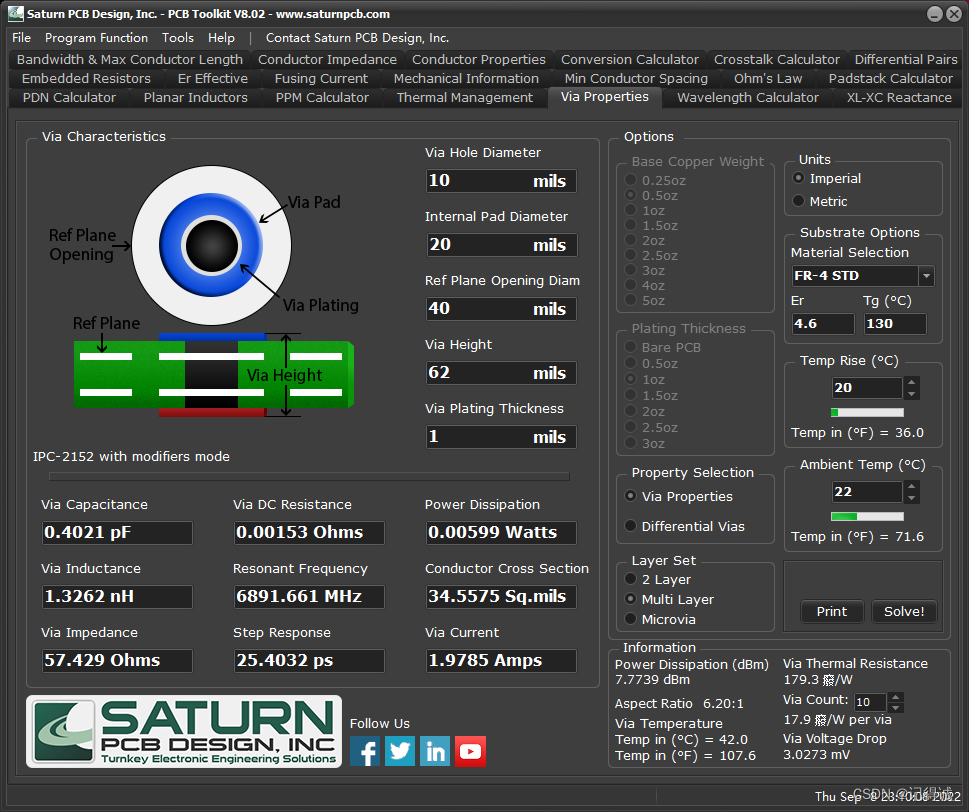The image size is (969, 812).
Task: Click Internal Pad Diameter input field
Action: [501, 245]
